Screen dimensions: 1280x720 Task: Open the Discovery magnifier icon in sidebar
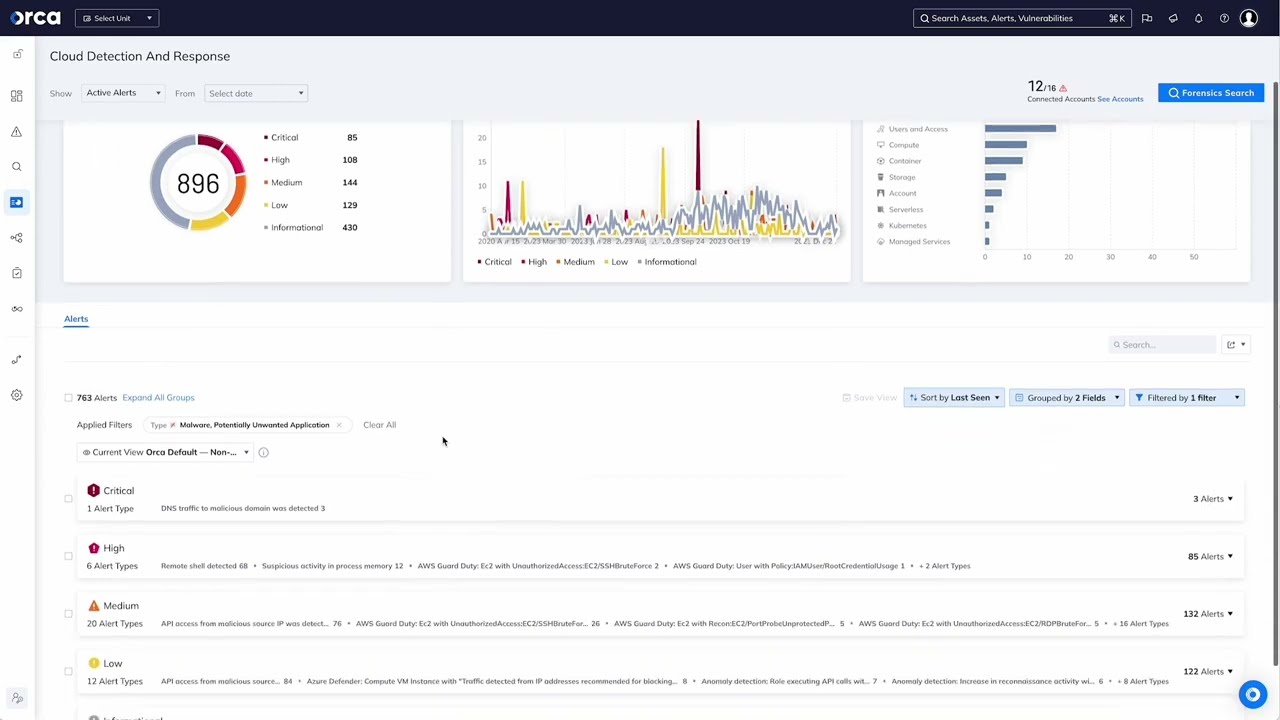tap(17, 167)
